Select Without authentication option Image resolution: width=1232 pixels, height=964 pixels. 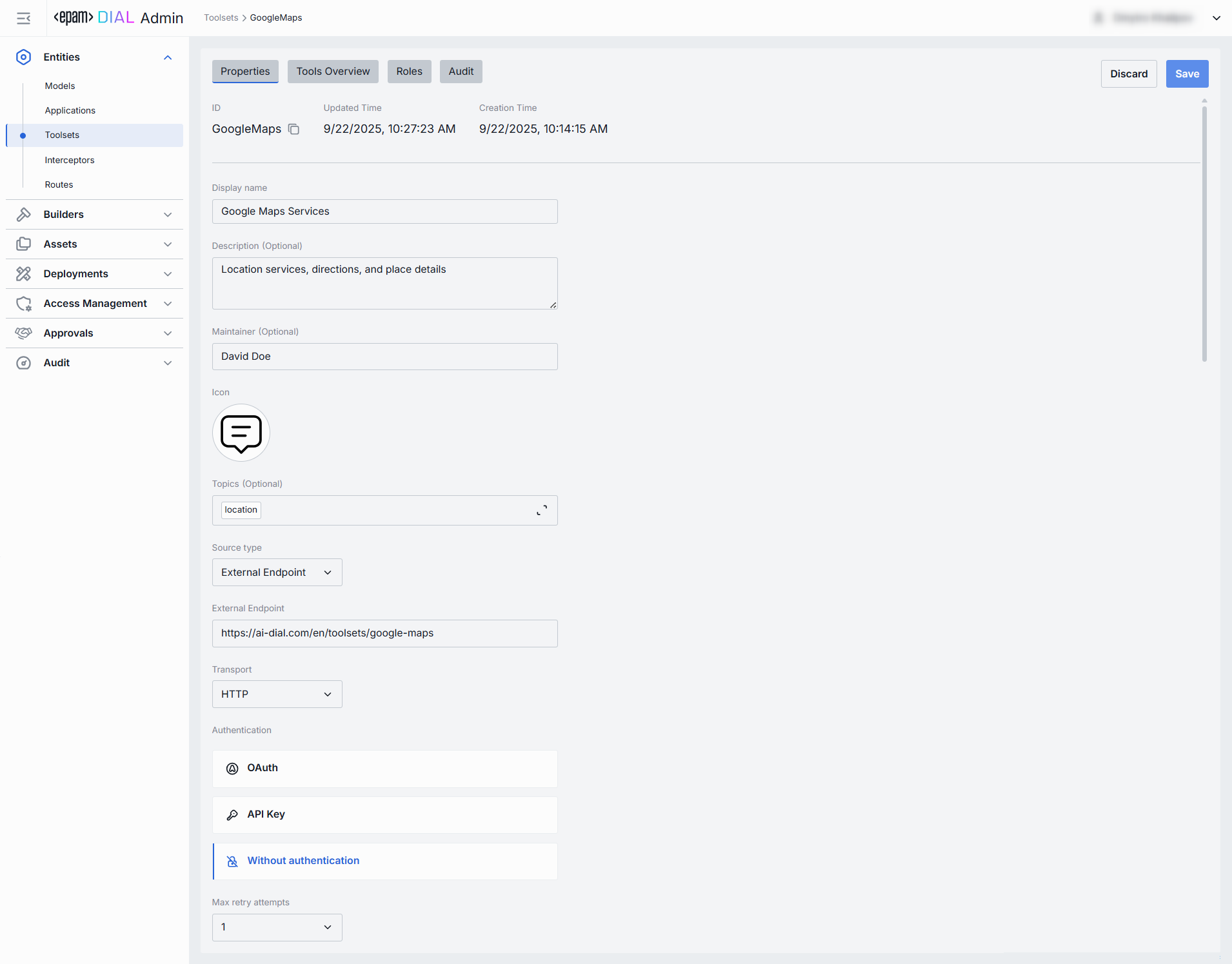(x=384, y=861)
